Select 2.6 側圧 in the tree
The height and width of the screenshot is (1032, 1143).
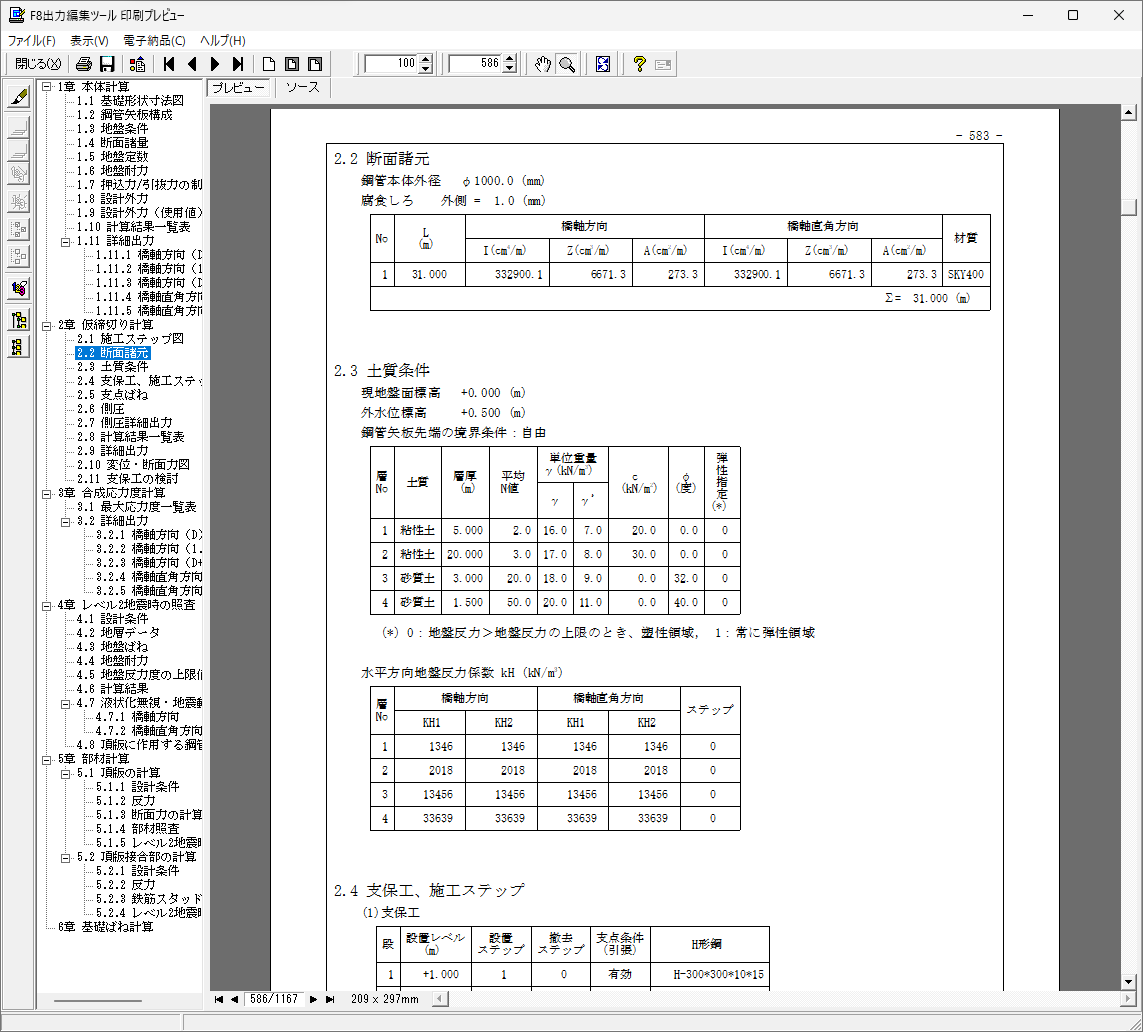click(101, 409)
